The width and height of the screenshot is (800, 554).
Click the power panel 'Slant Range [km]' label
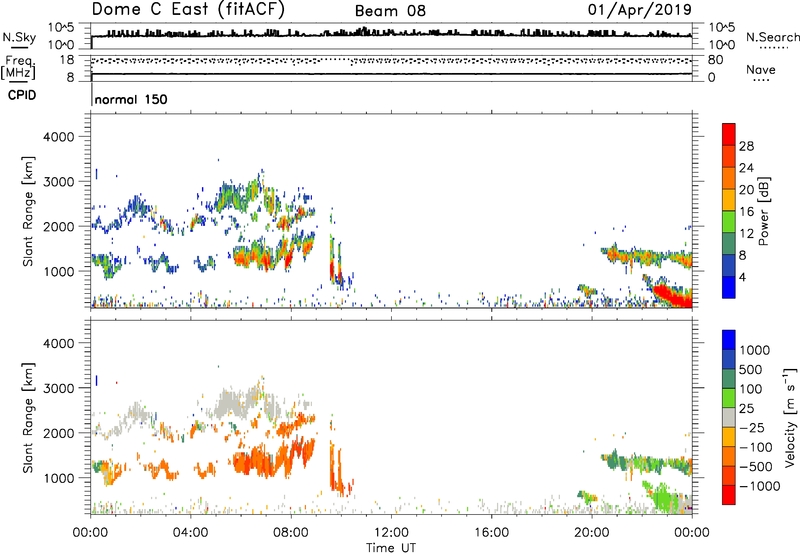pos(28,211)
